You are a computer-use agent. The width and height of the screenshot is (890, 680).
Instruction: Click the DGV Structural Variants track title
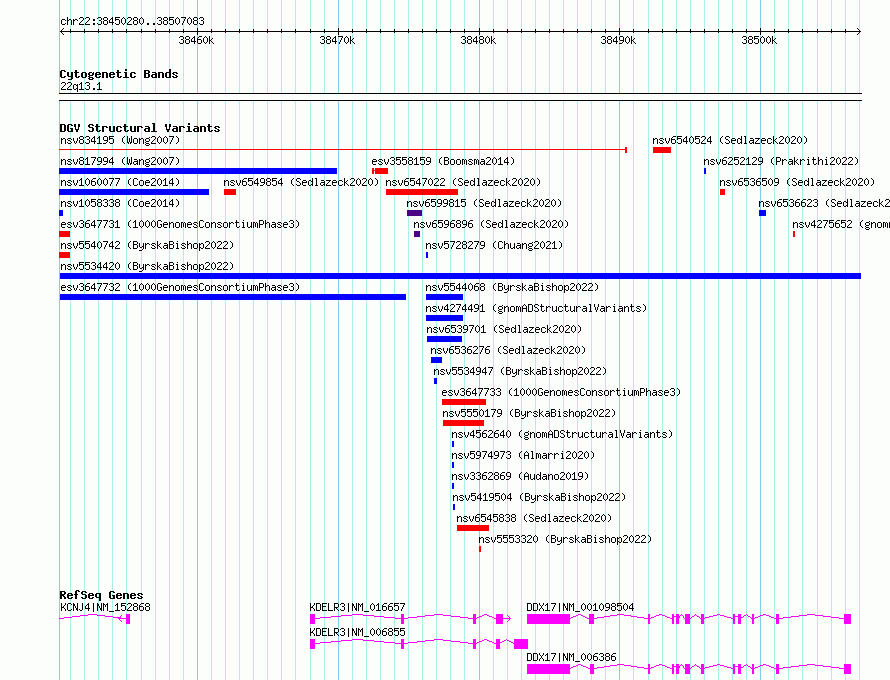(140, 128)
